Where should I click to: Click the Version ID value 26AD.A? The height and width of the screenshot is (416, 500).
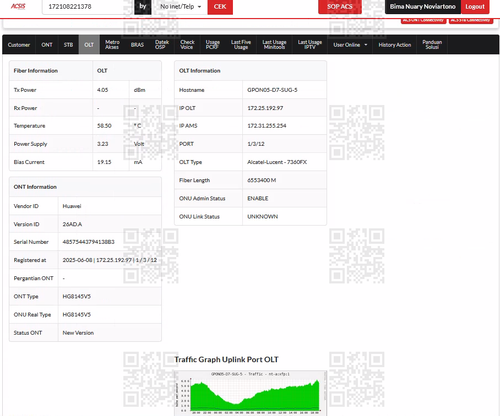point(72,224)
